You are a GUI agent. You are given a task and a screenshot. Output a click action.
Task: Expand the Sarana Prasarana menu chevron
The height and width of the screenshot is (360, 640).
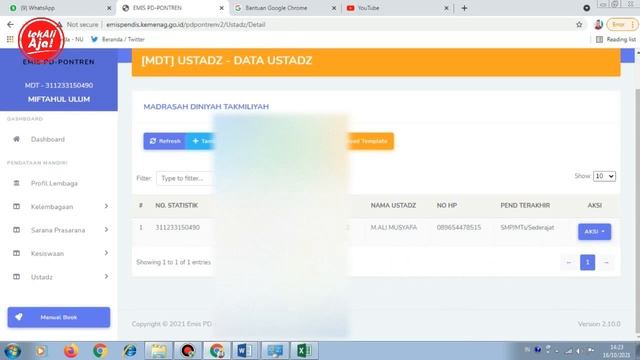click(x=106, y=230)
